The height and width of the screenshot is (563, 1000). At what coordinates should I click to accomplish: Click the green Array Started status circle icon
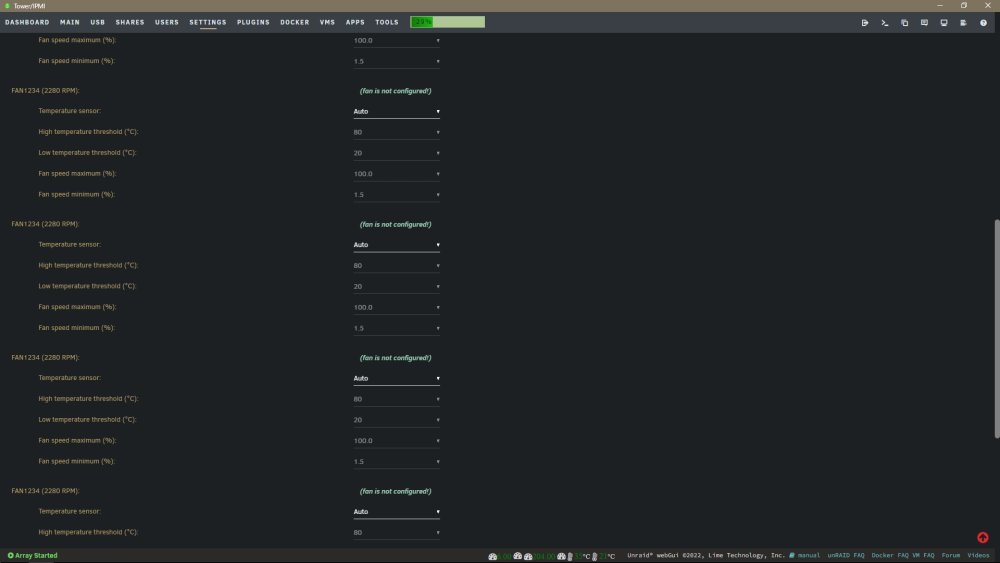(10, 555)
